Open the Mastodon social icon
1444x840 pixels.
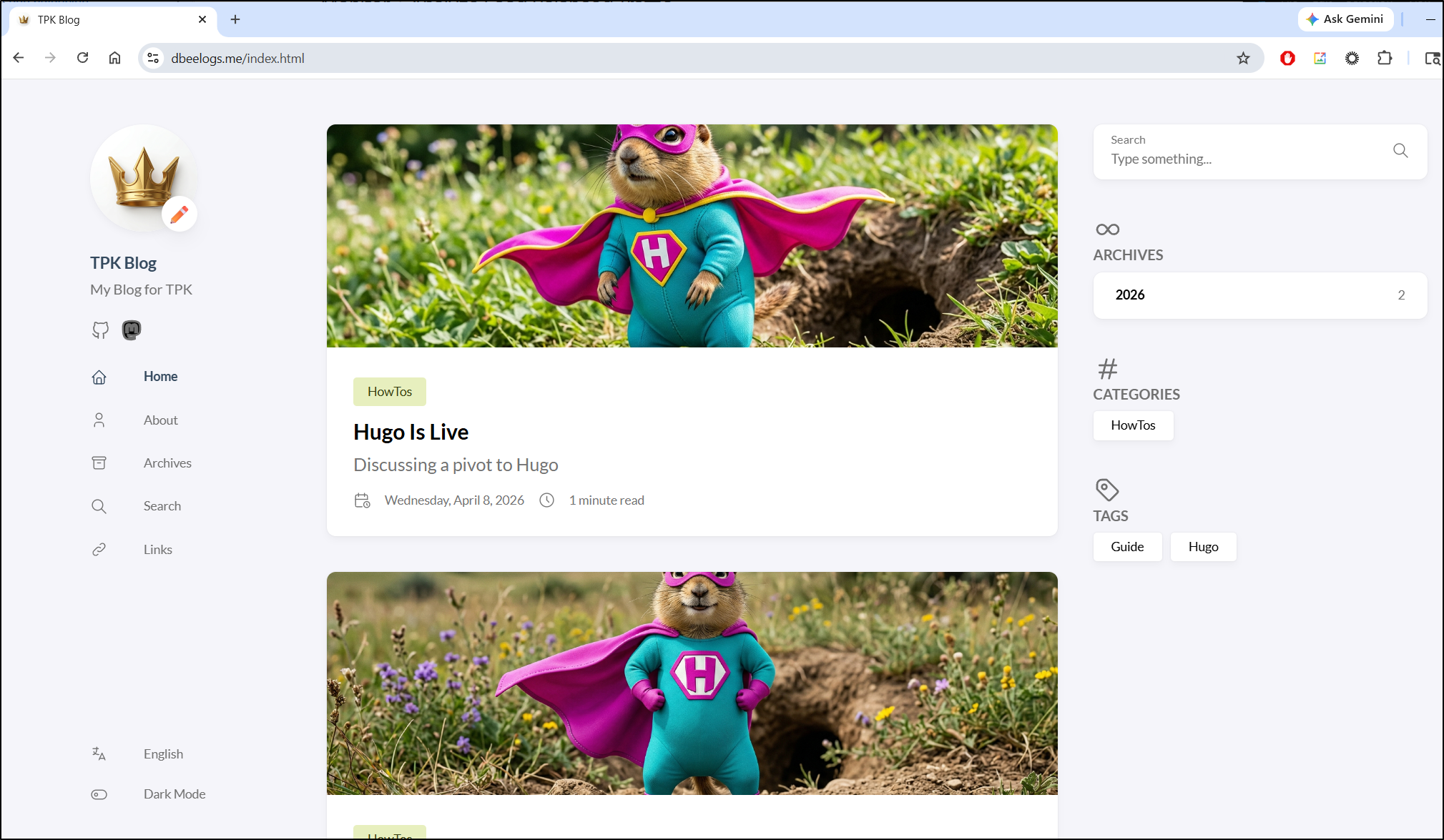132,330
